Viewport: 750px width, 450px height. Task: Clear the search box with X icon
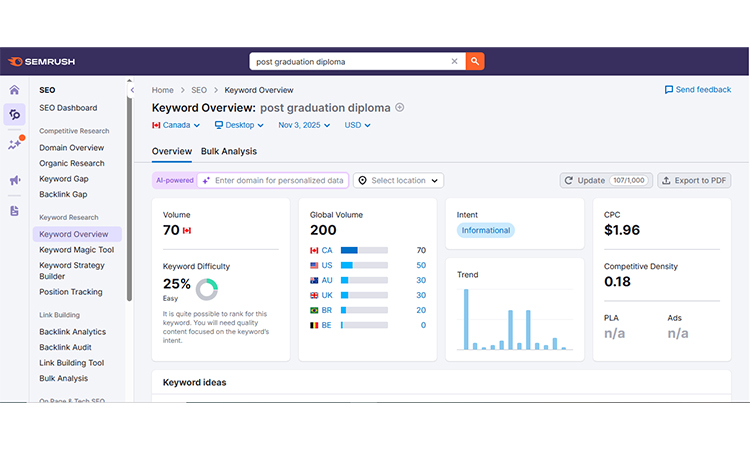tap(454, 61)
